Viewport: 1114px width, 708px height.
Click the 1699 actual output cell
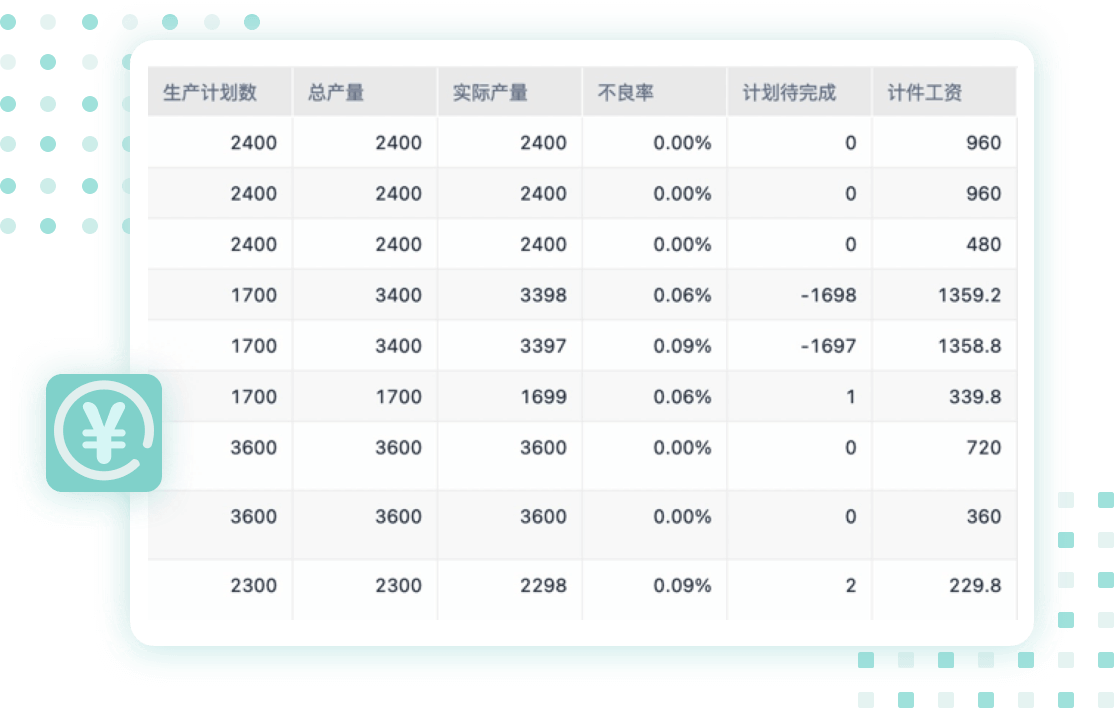(x=510, y=396)
